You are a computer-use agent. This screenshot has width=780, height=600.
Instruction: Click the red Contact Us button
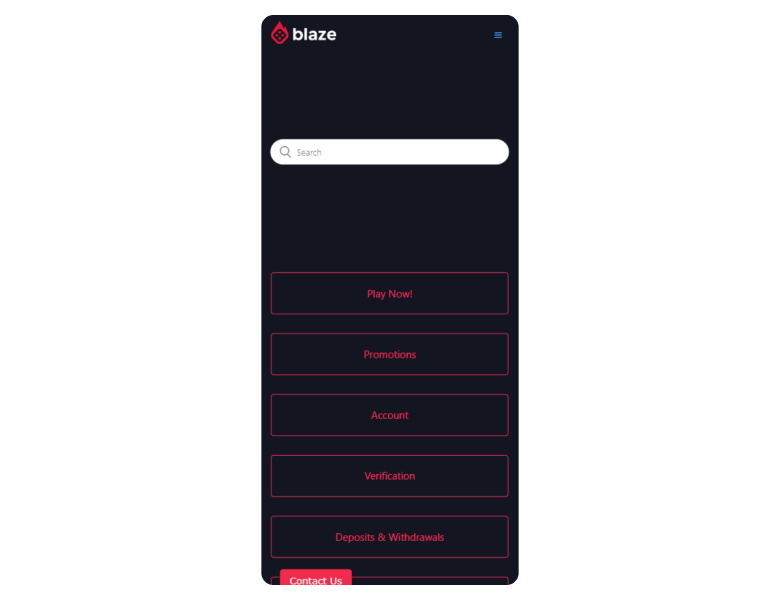click(316, 578)
